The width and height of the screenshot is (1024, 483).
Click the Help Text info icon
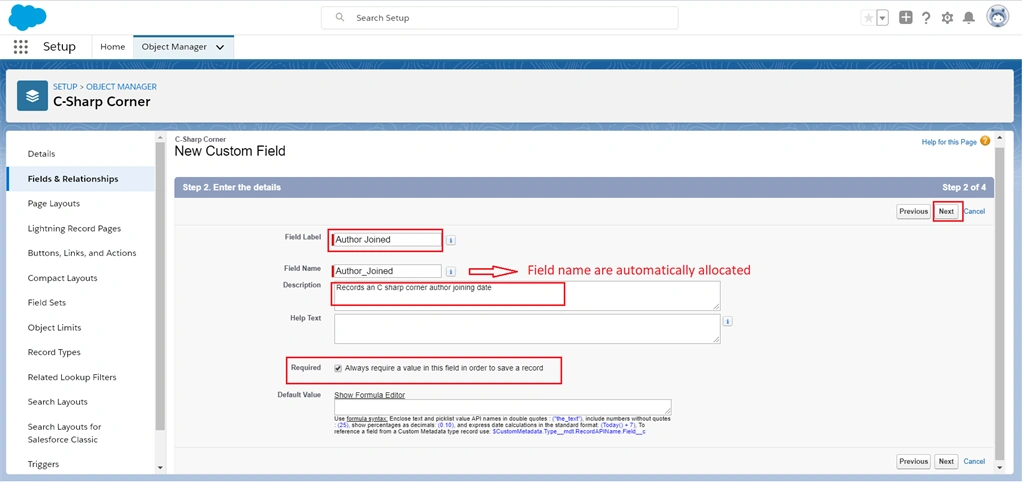tap(728, 321)
